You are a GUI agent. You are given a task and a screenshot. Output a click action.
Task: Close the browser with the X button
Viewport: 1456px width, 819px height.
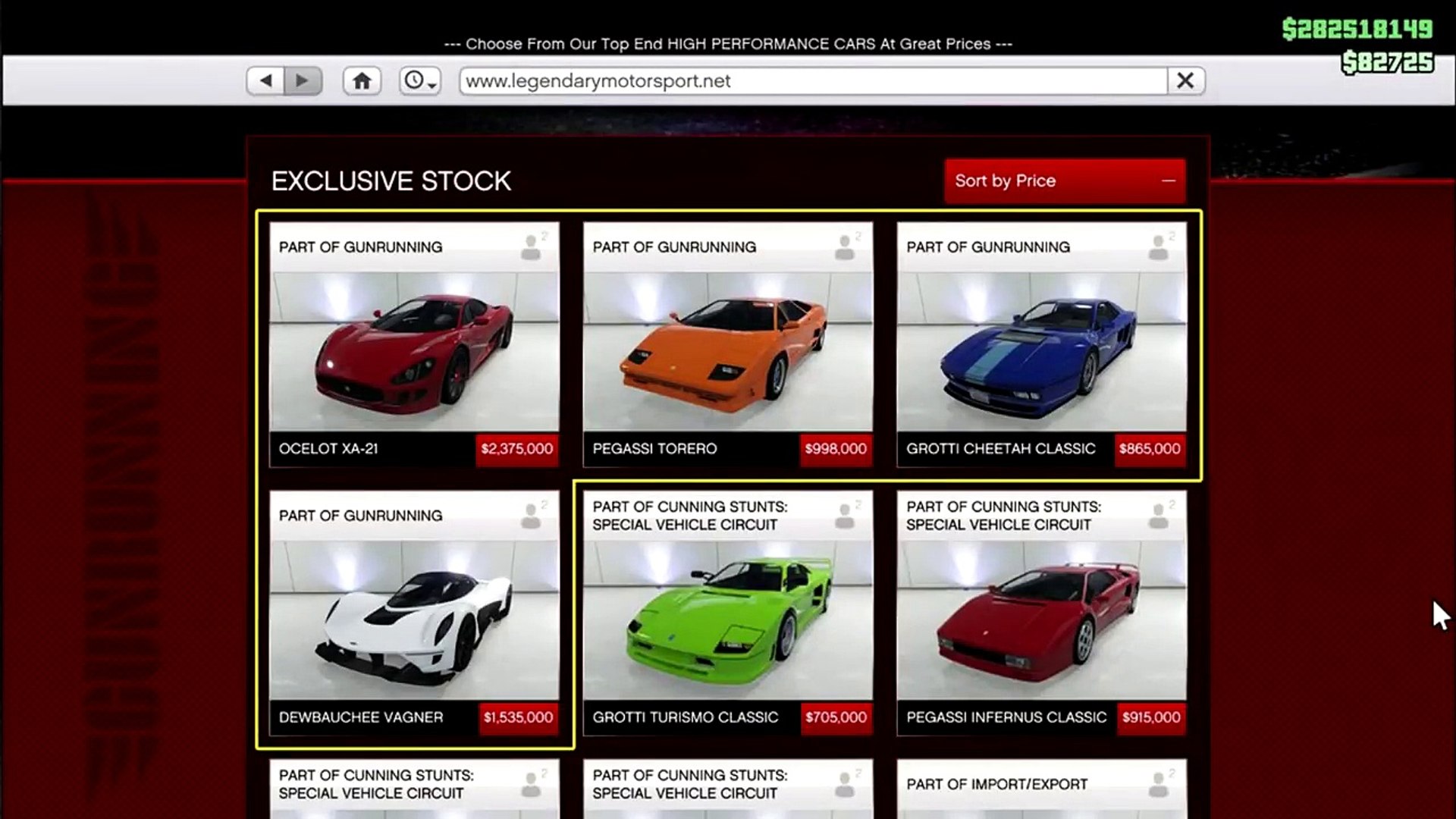click(1185, 80)
